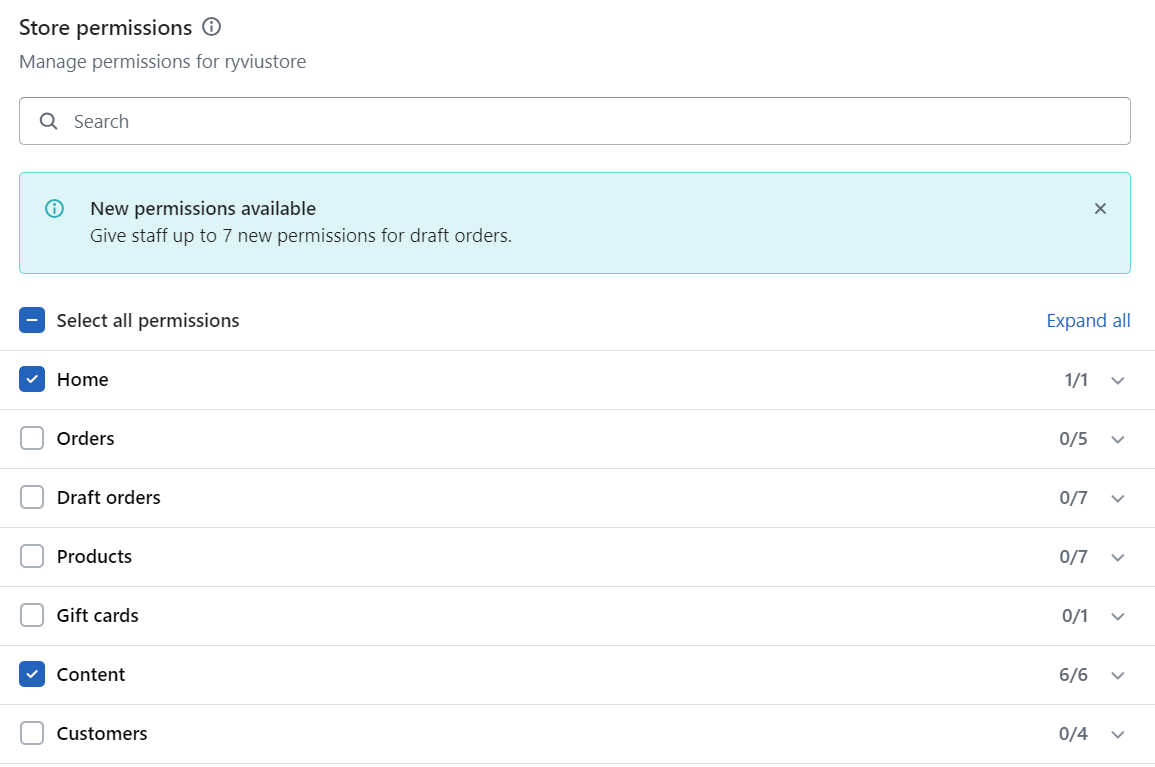Click the banner's info circle icon
This screenshot has width=1155, height=767.
(x=54, y=209)
